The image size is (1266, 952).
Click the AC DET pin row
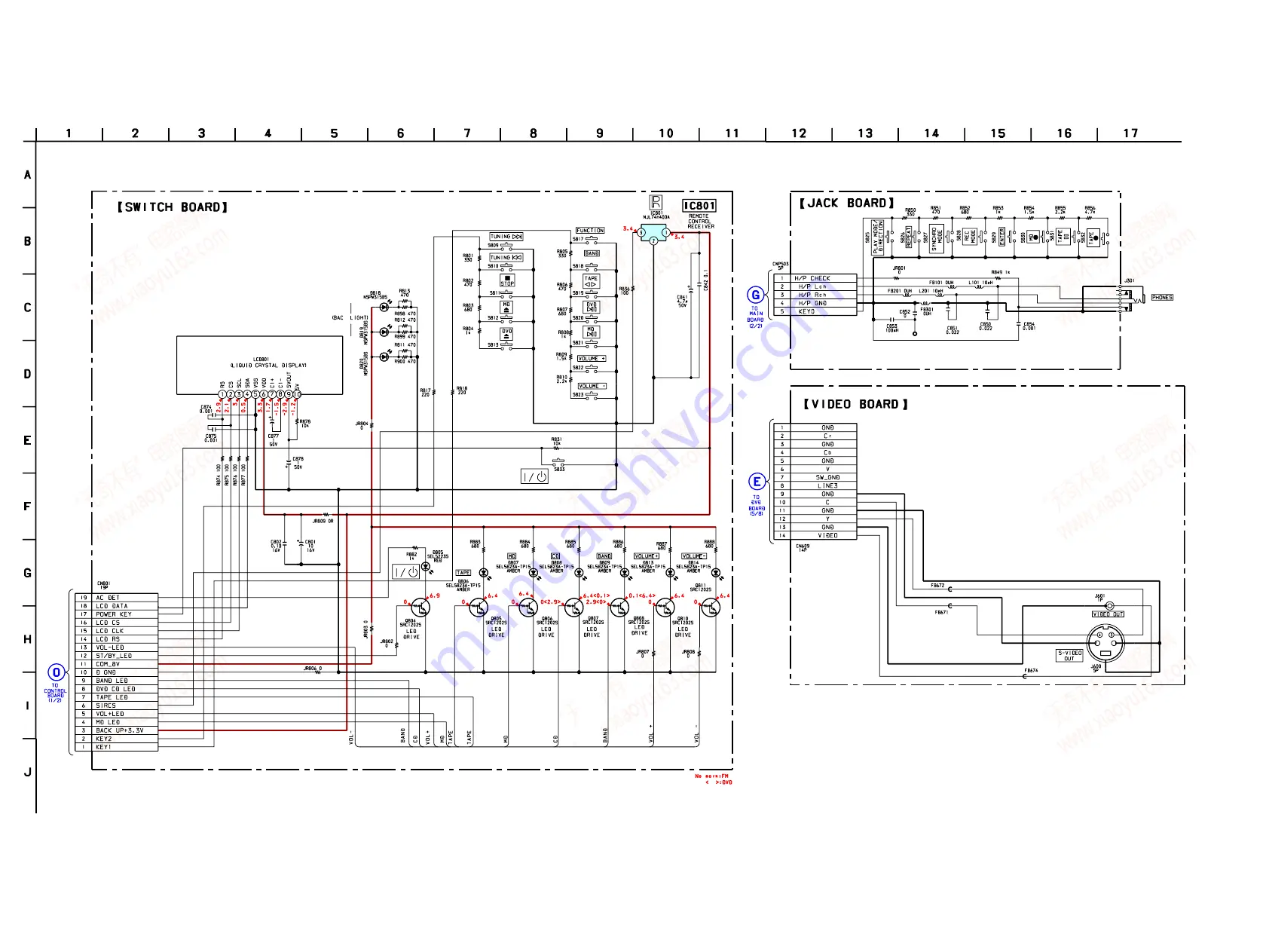tap(116, 598)
